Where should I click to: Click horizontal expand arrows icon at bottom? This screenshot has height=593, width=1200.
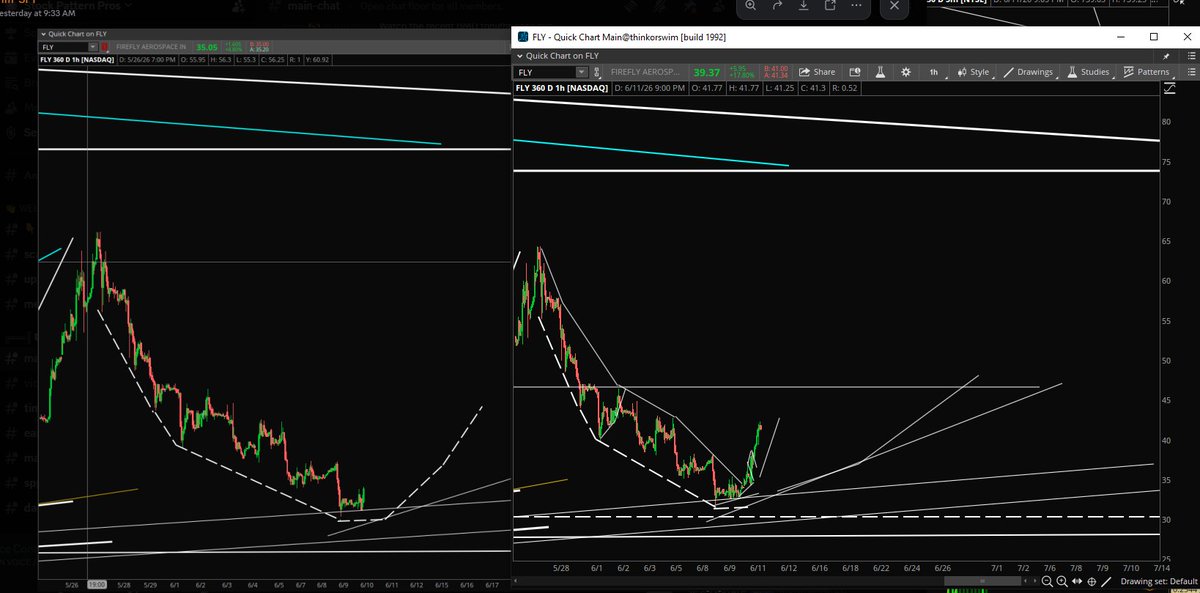point(1077,581)
